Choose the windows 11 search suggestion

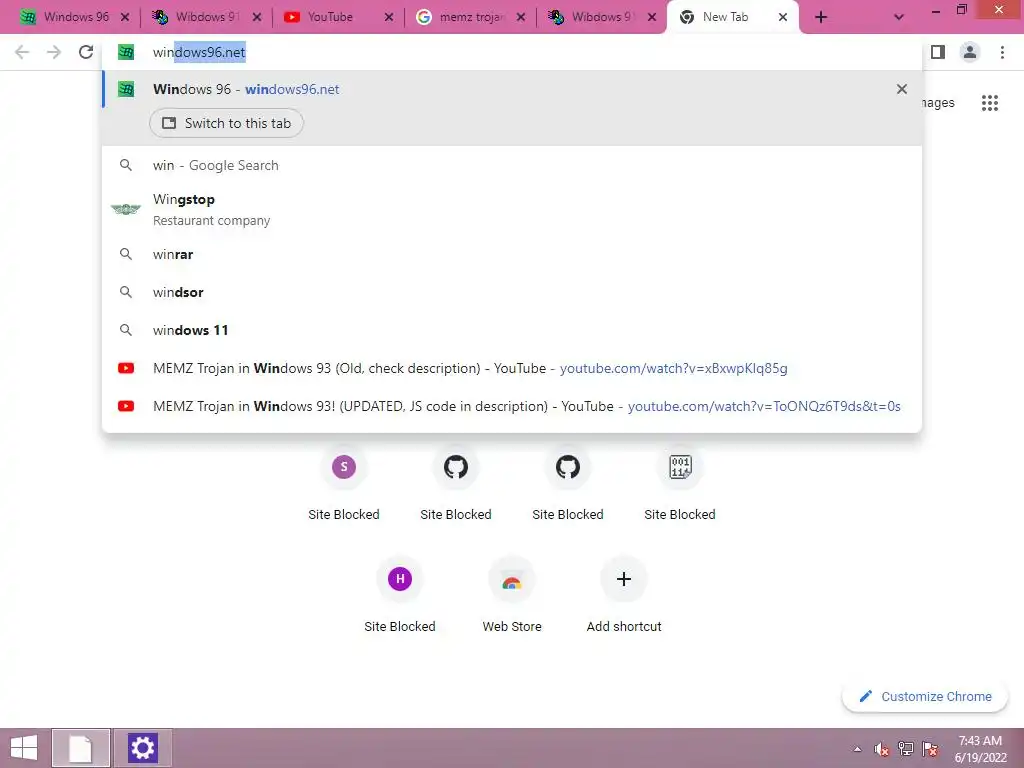click(x=512, y=330)
